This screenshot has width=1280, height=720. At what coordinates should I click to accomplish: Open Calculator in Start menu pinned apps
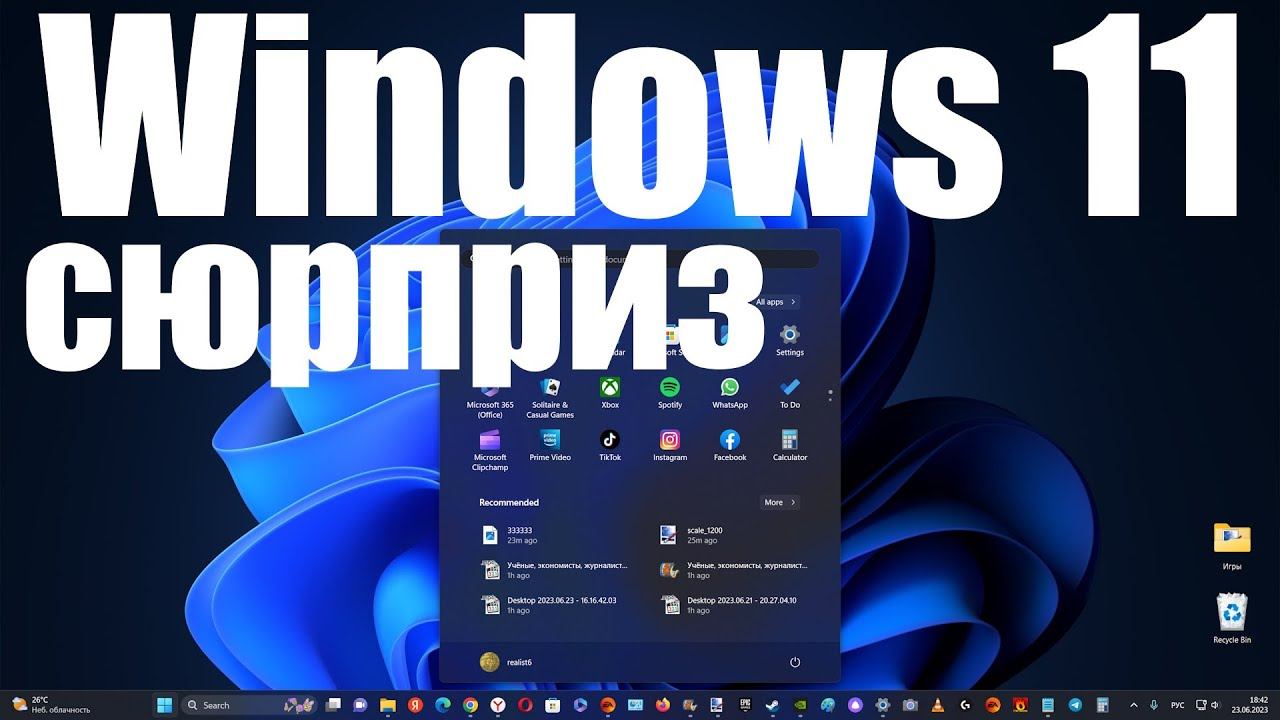tap(790, 445)
